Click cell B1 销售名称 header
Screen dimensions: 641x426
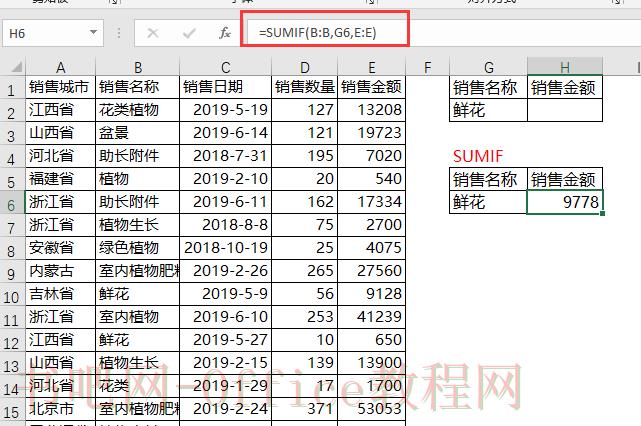[137, 87]
